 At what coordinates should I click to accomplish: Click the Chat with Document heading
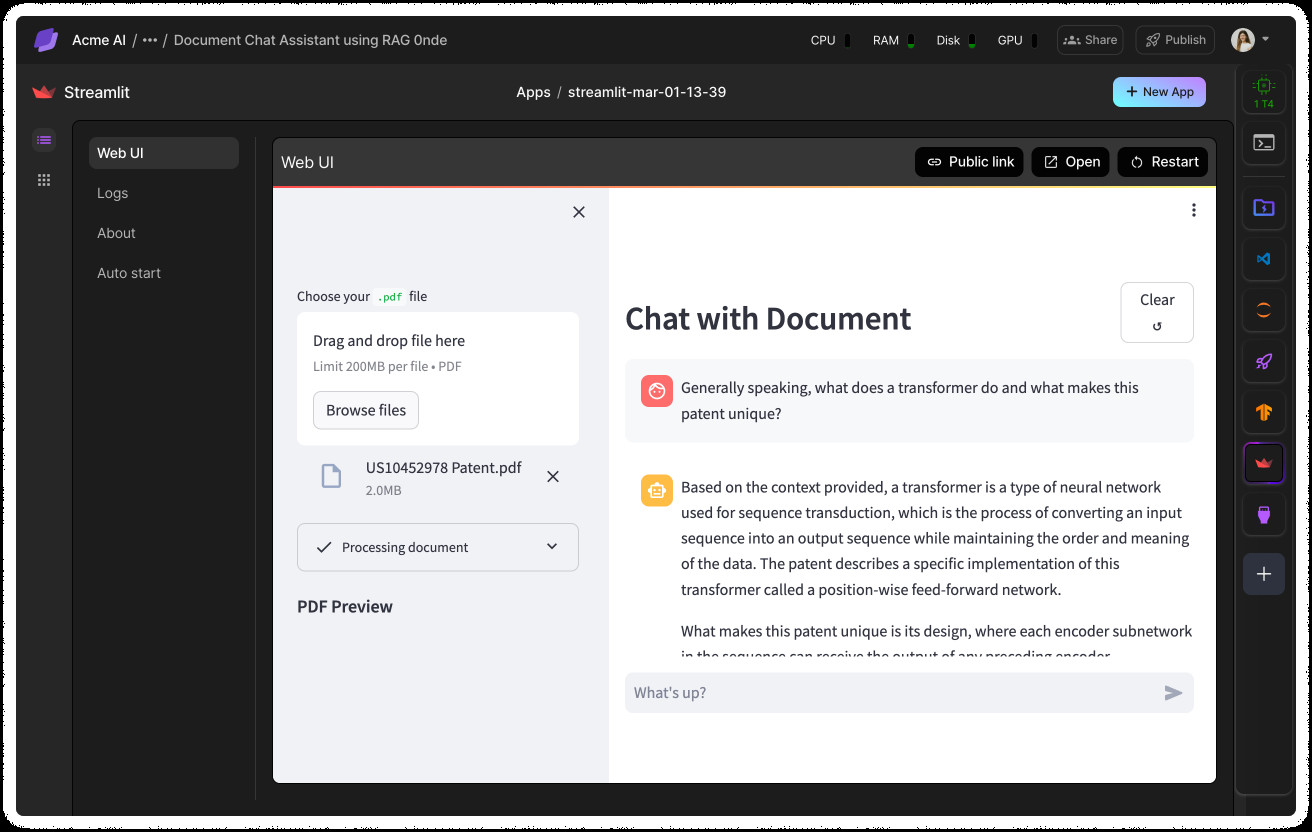768,318
